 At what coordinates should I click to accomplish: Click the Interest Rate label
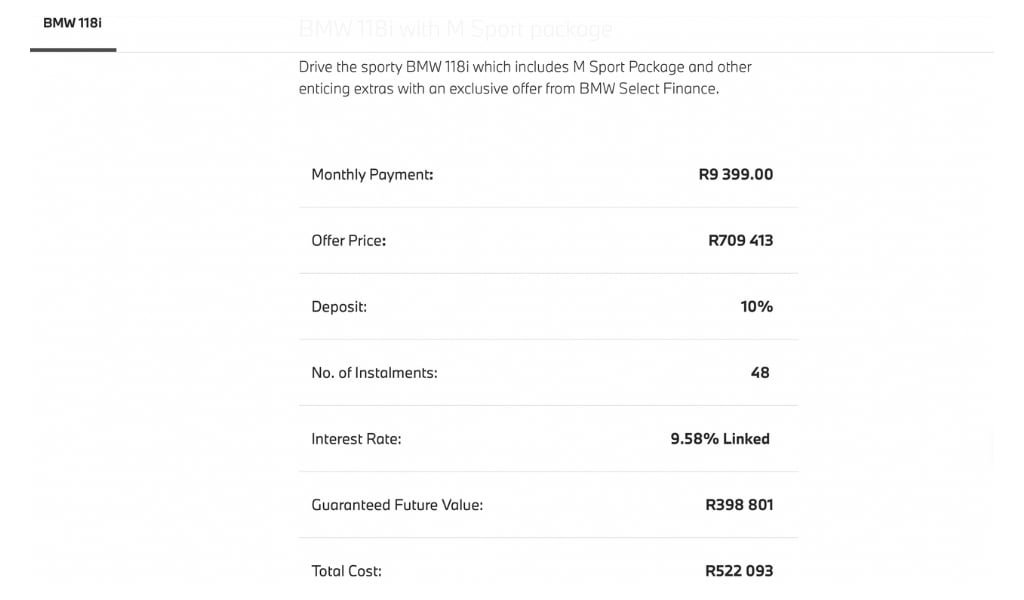pos(357,439)
